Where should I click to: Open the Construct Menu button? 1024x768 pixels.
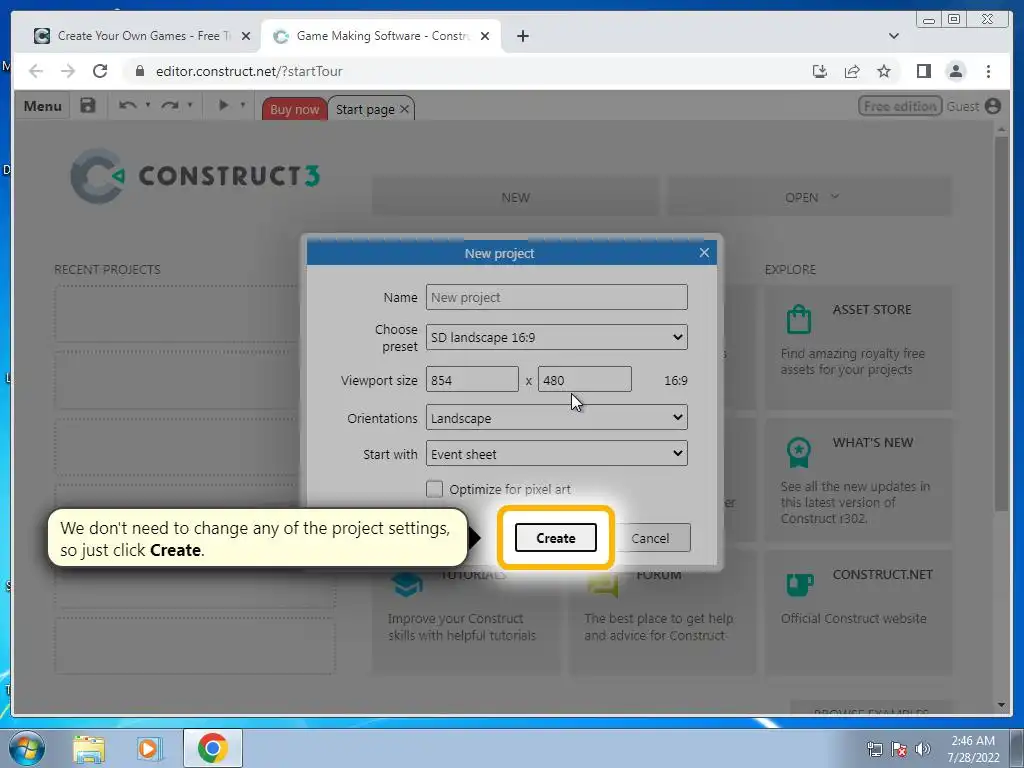[42, 106]
